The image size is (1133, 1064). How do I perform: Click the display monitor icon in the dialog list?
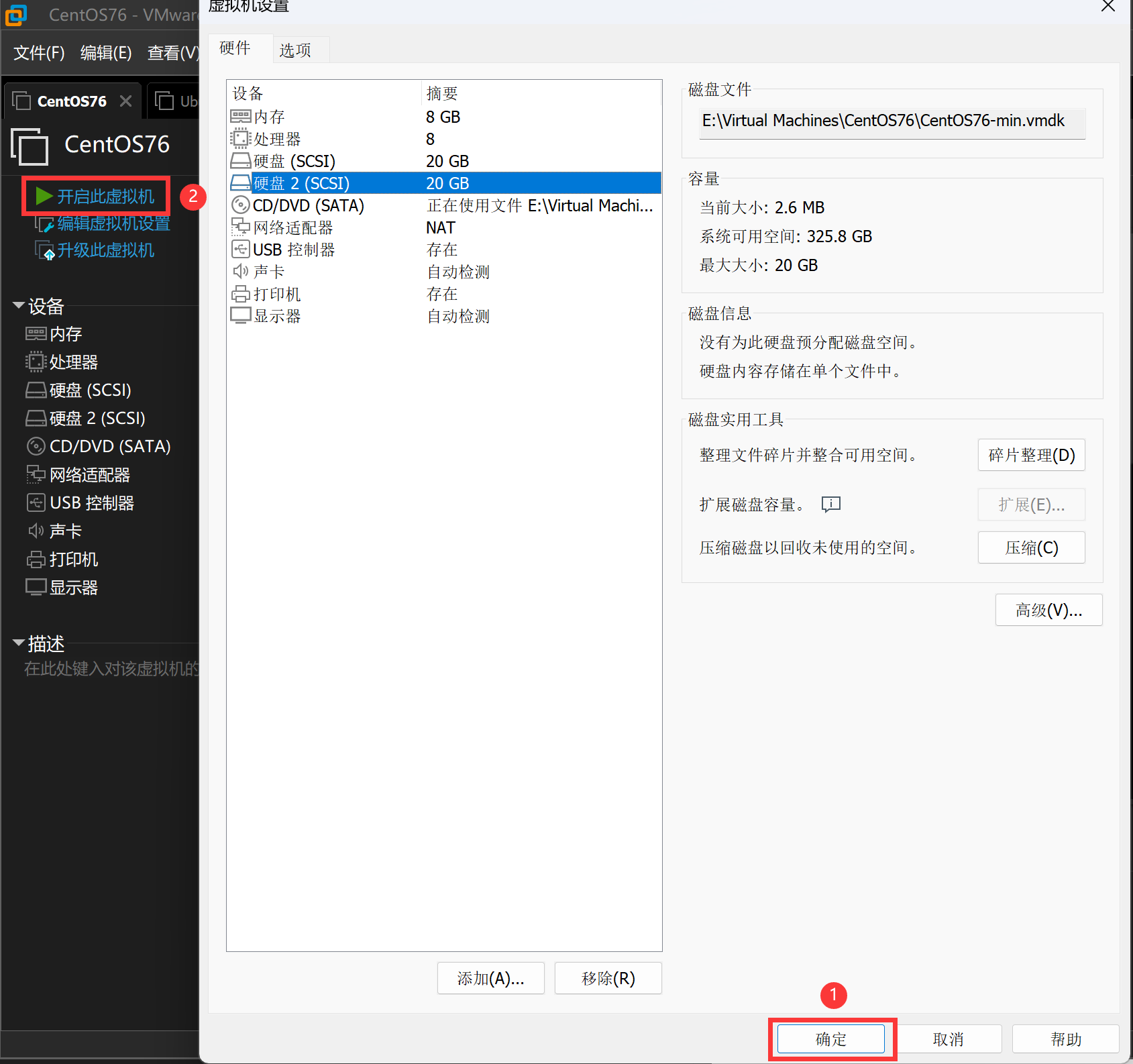[x=240, y=316]
